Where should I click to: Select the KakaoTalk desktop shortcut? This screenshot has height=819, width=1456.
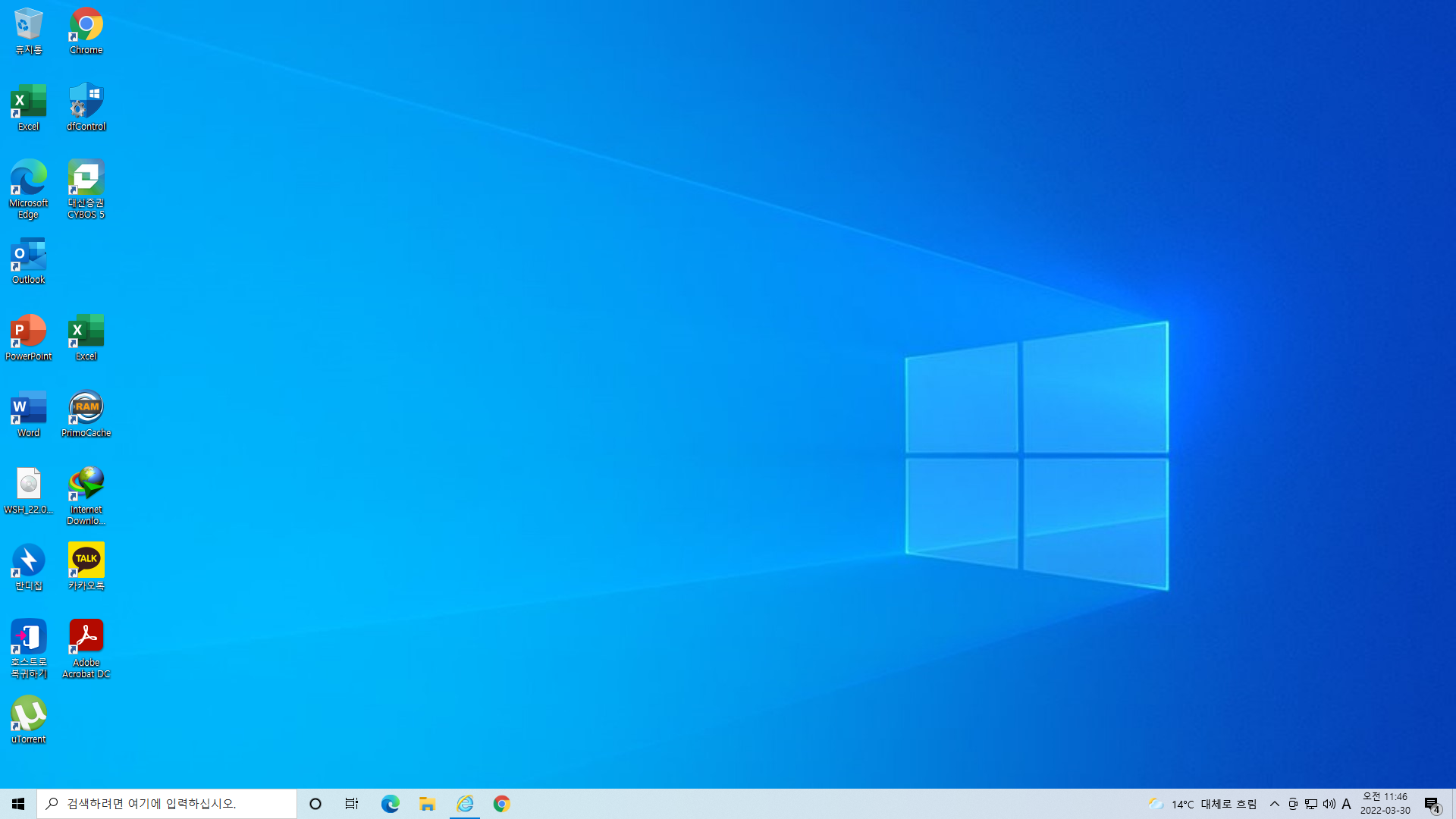click(86, 568)
